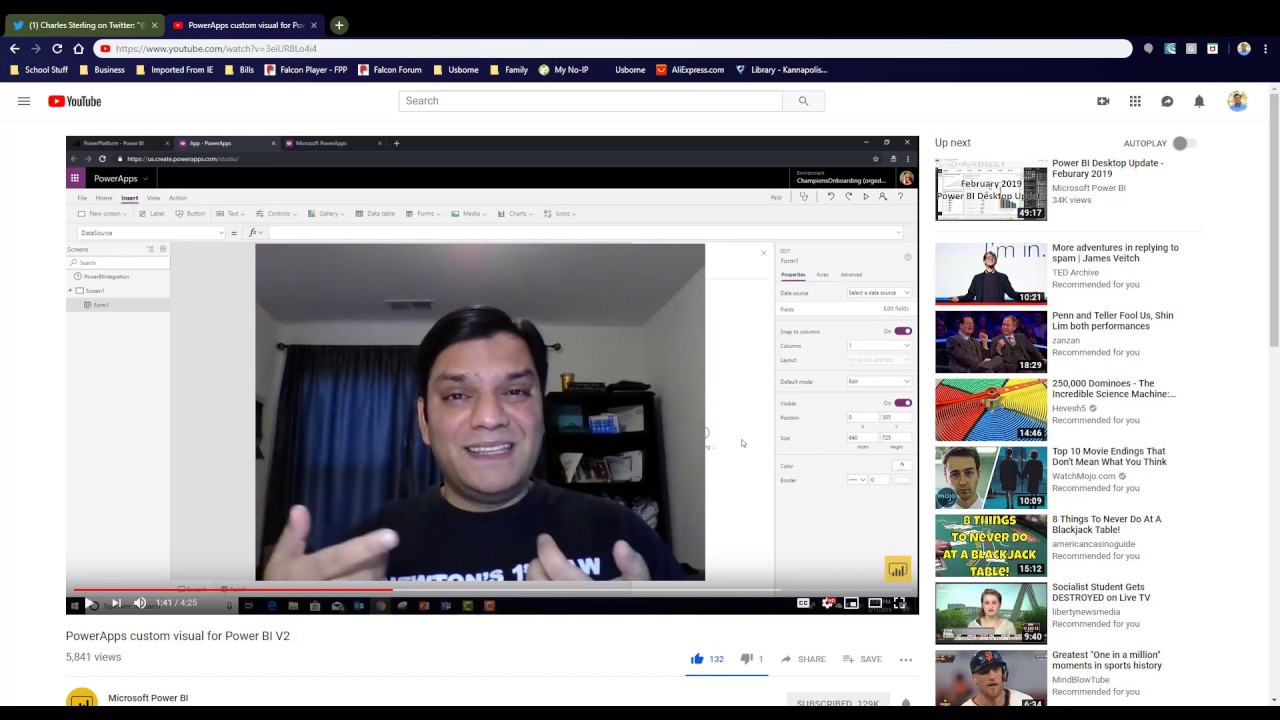Image resolution: width=1280 pixels, height=720 pixels.
Task: Open Socialist Student Gets DESTROYED video title
Action: coord(1101,593)
